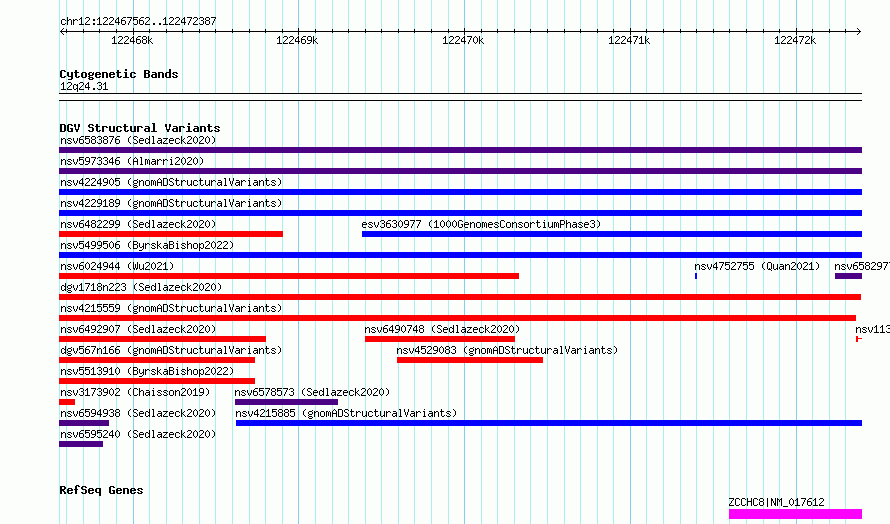Select the nsv4529083 red variant bar
Screen dimensions: 890x524
[x=470, y=360]
